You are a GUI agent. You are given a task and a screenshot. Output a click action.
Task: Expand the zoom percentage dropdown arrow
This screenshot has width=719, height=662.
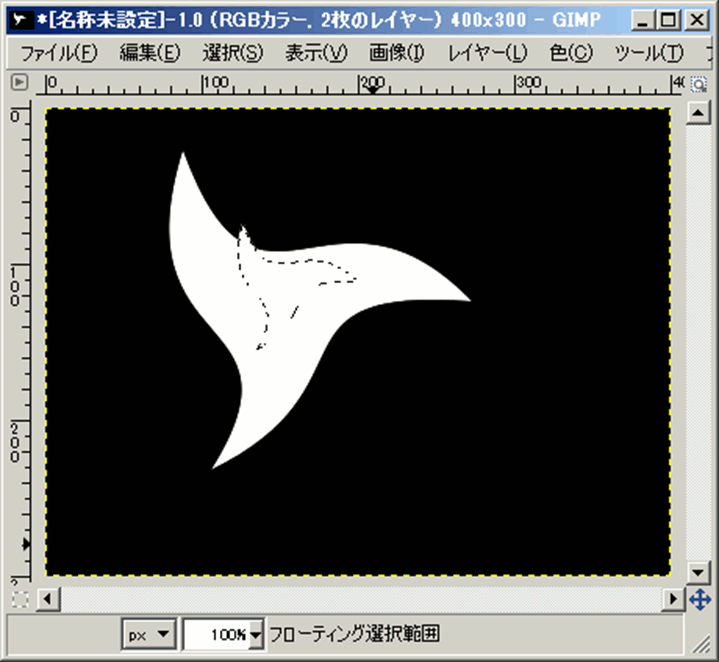[256, 634]
